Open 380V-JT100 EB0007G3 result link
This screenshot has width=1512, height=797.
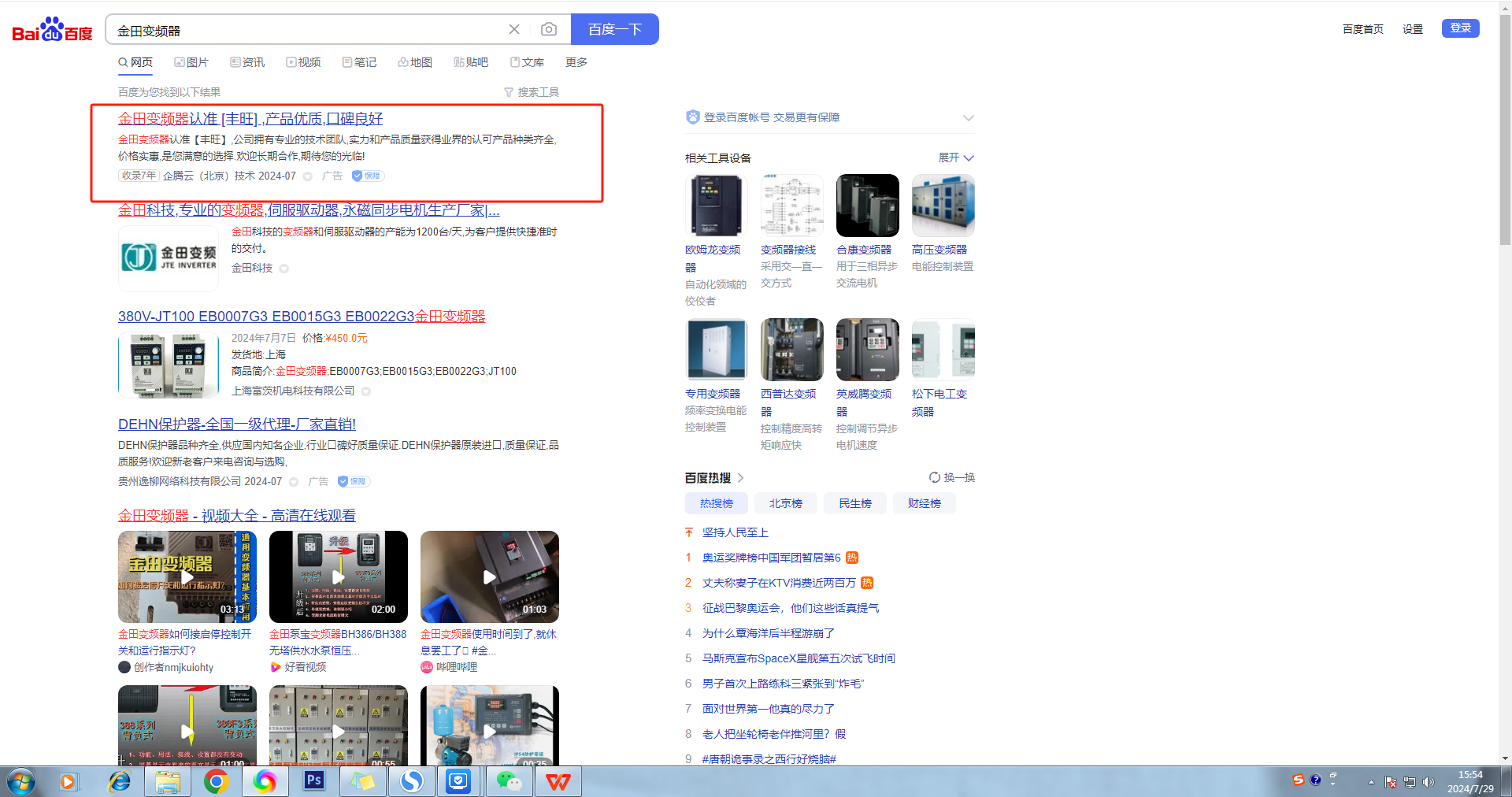pos(302,317)
